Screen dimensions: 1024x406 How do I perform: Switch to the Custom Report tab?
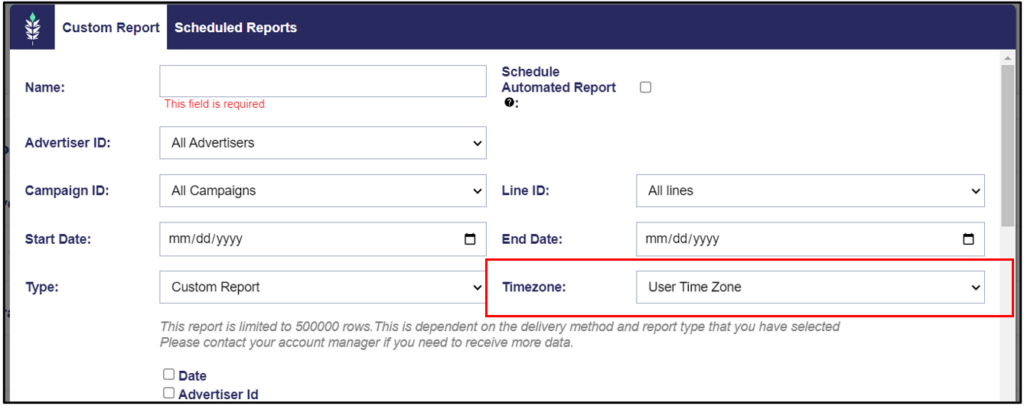(x=111, y=27)
